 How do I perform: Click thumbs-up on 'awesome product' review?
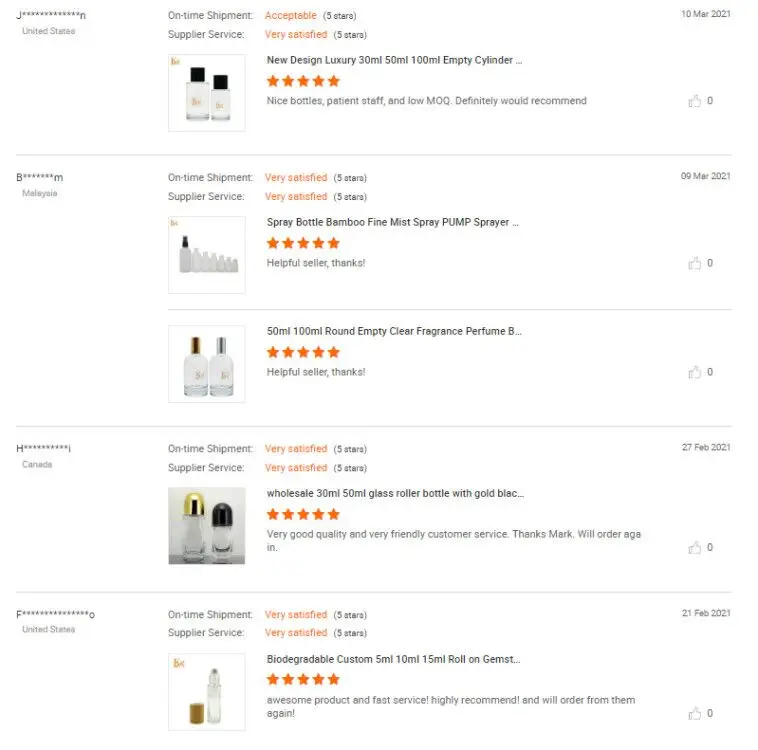click(695, 714)
